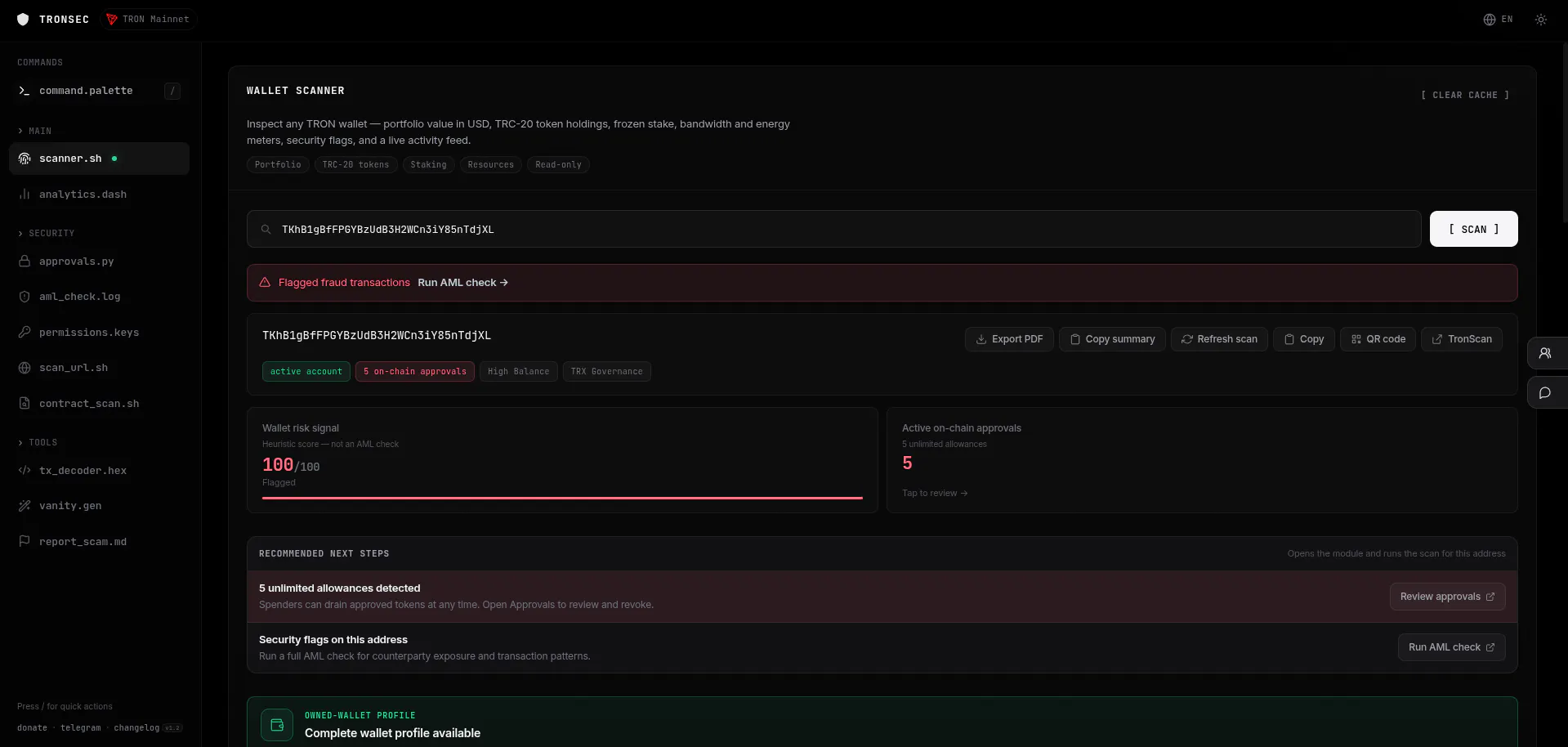Click the donate footer link

click(x=32, y=728)
